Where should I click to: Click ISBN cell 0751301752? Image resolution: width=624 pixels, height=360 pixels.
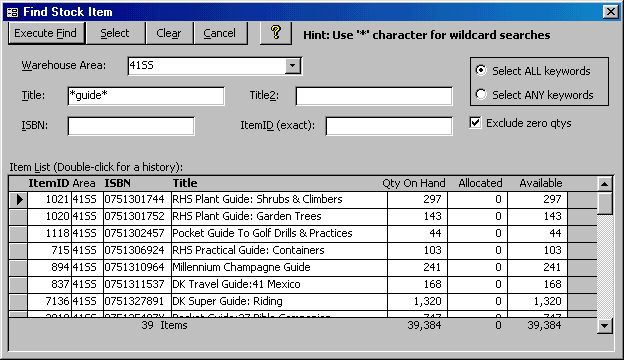pos(136,216)
